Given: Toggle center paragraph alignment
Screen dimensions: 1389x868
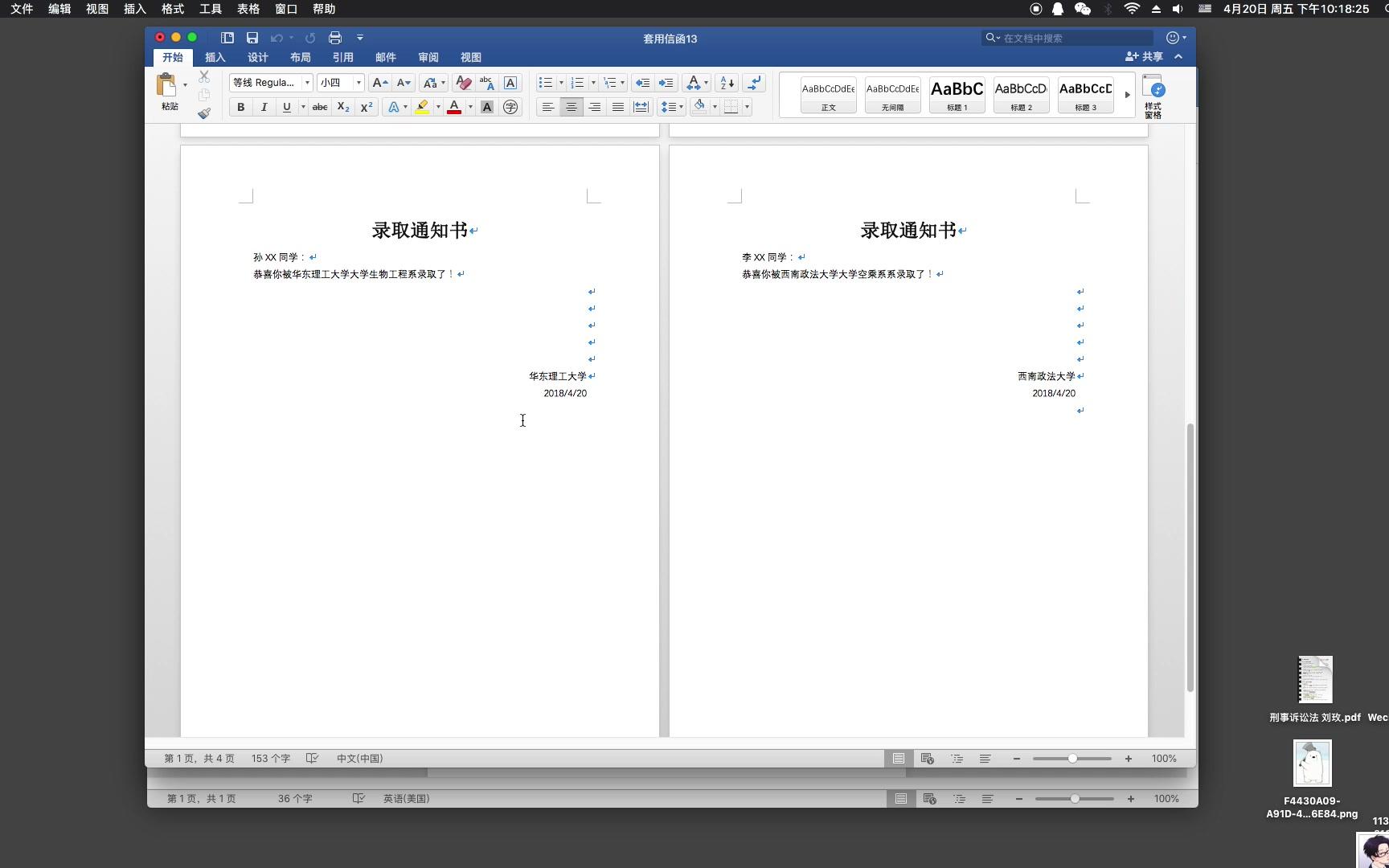Looking at the screenshot, I should coord(571,107).
